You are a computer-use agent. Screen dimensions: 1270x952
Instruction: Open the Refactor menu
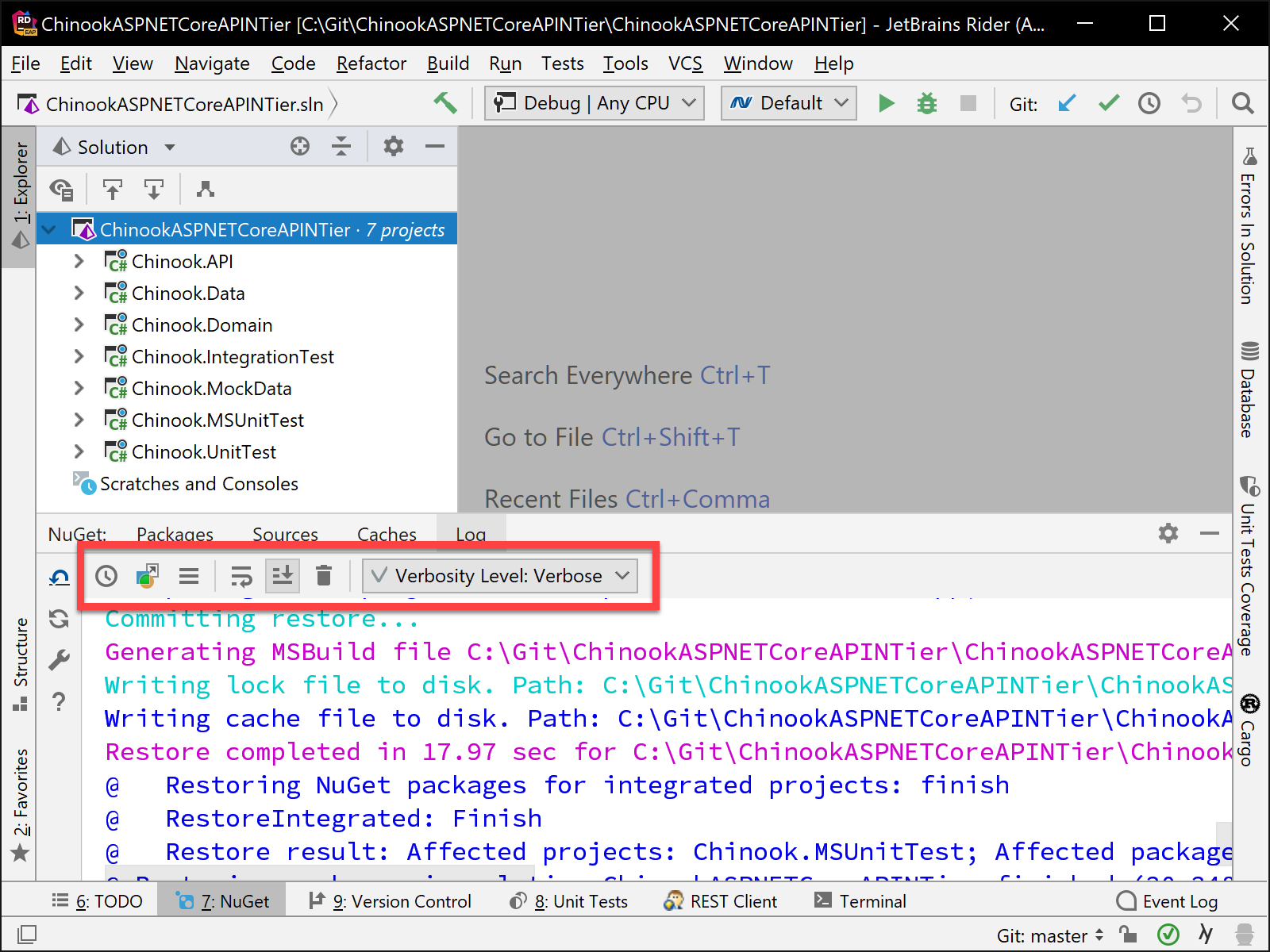pos(371,63)
